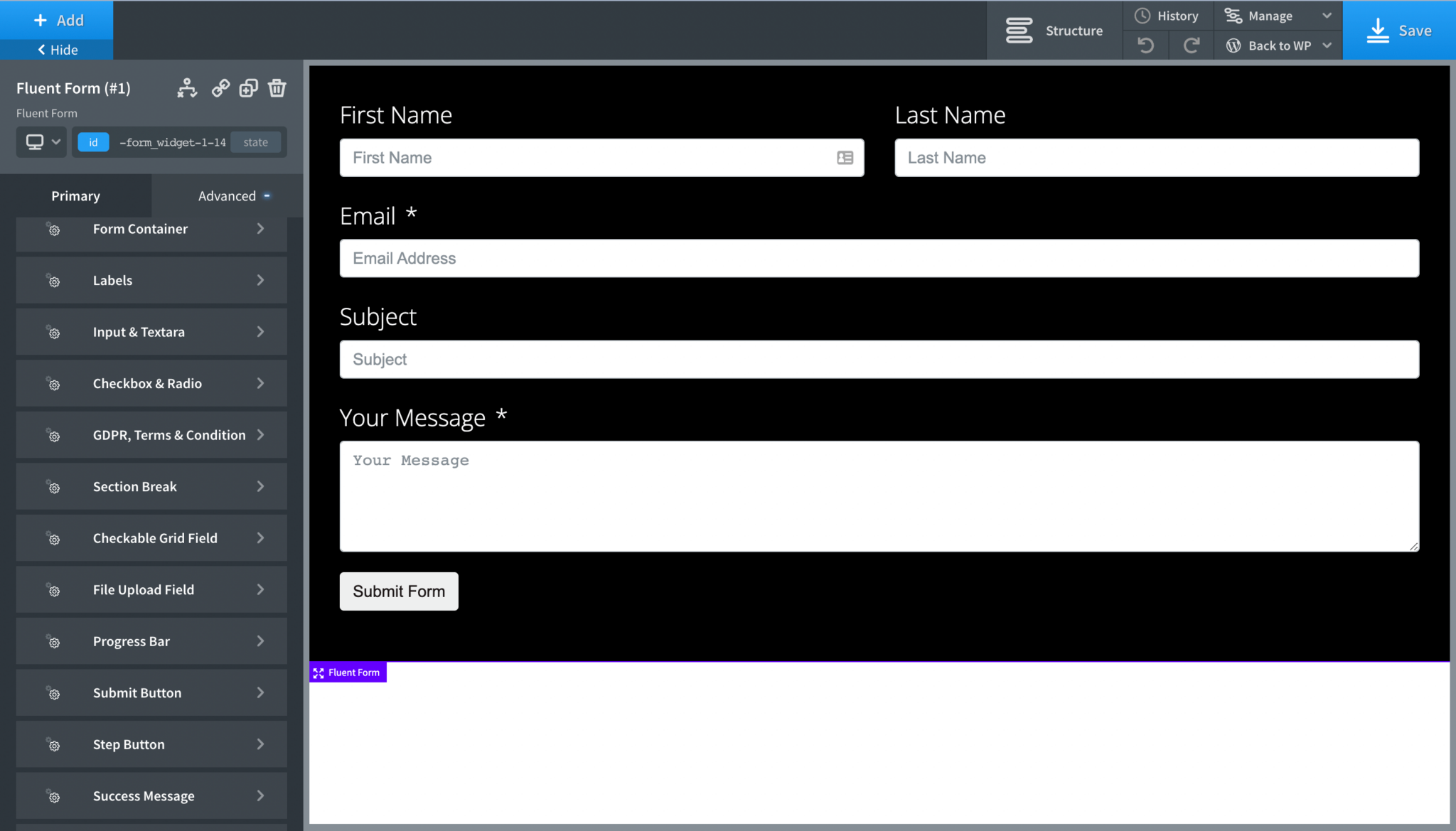1456x831 pixels.
Task: Open the History menu
Action: (1168, 15)
